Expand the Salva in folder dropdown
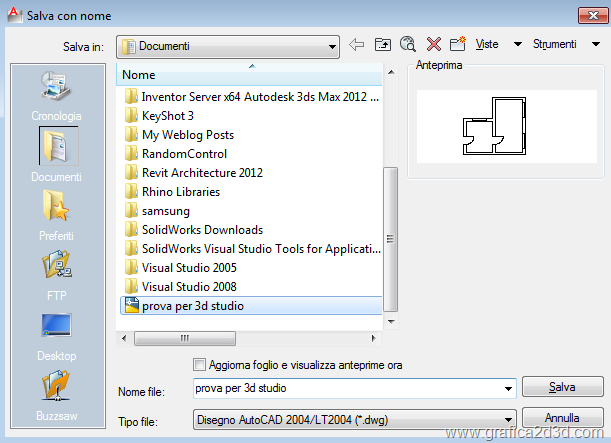611x443 pixels. pos(332,46)
